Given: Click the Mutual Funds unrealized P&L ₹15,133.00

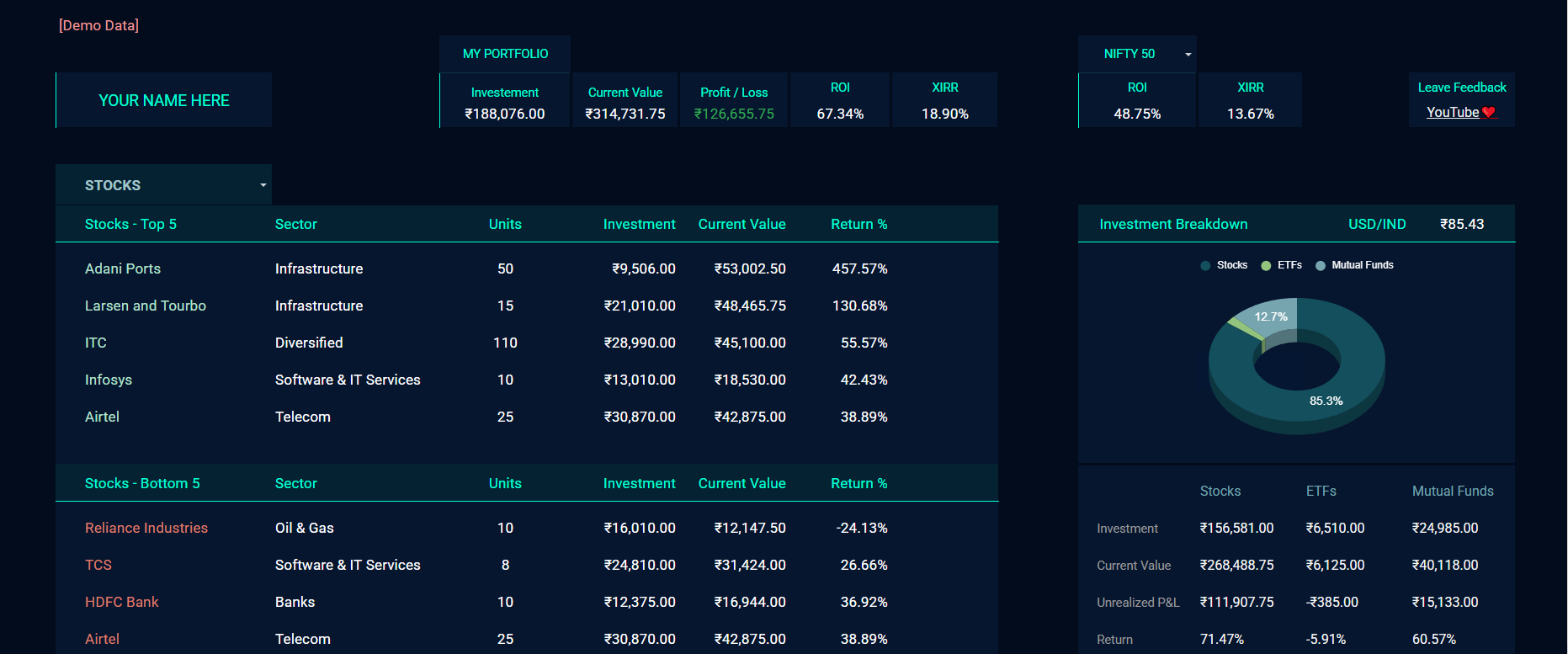Looking at the screenshot, I should click(1445, 602).
